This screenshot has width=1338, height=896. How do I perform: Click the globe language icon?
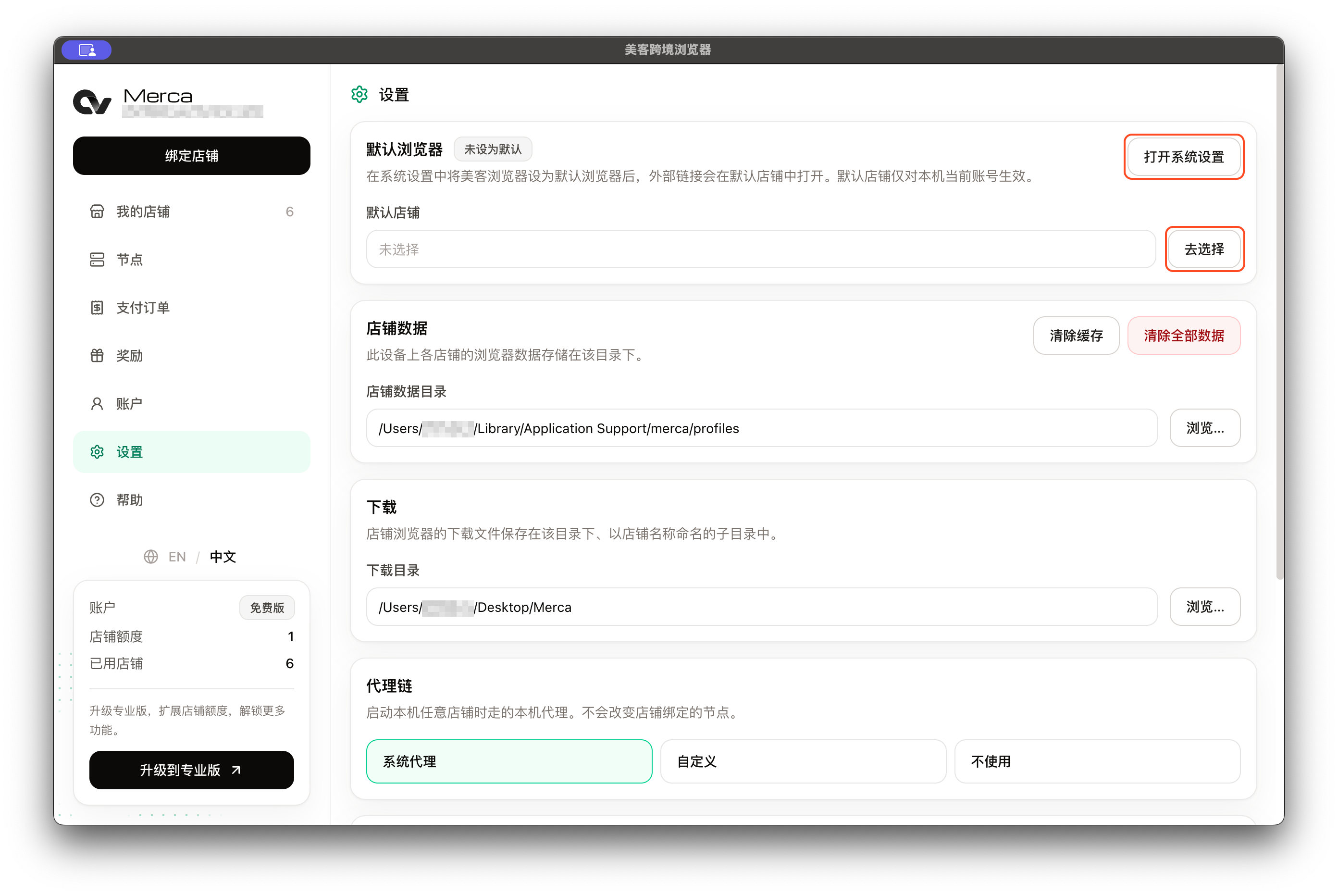pos(151,557)
